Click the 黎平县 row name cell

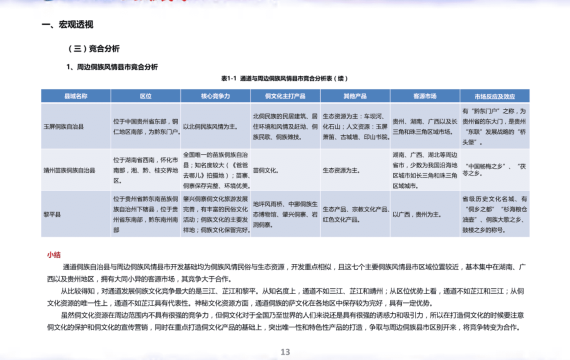[76, 214]
